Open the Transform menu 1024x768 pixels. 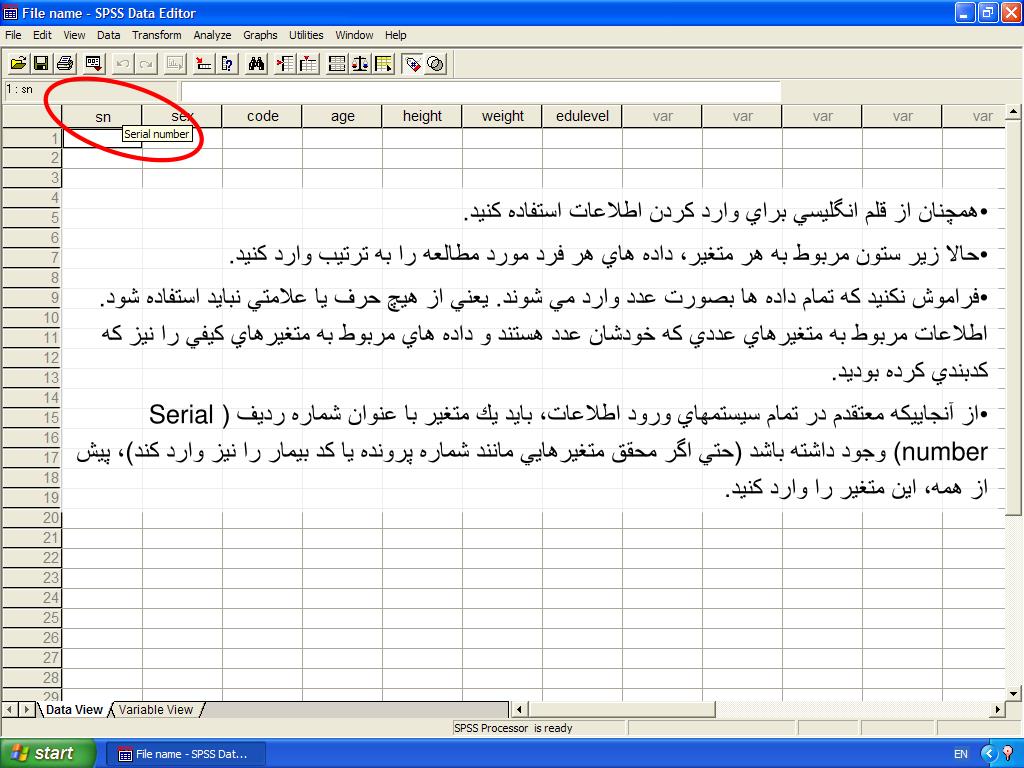(157, 35)
